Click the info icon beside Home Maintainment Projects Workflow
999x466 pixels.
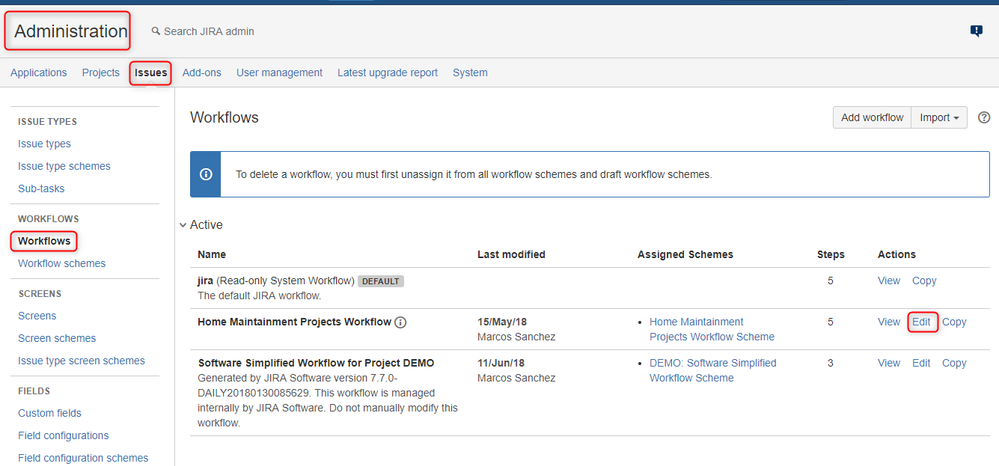pos(400,322)
